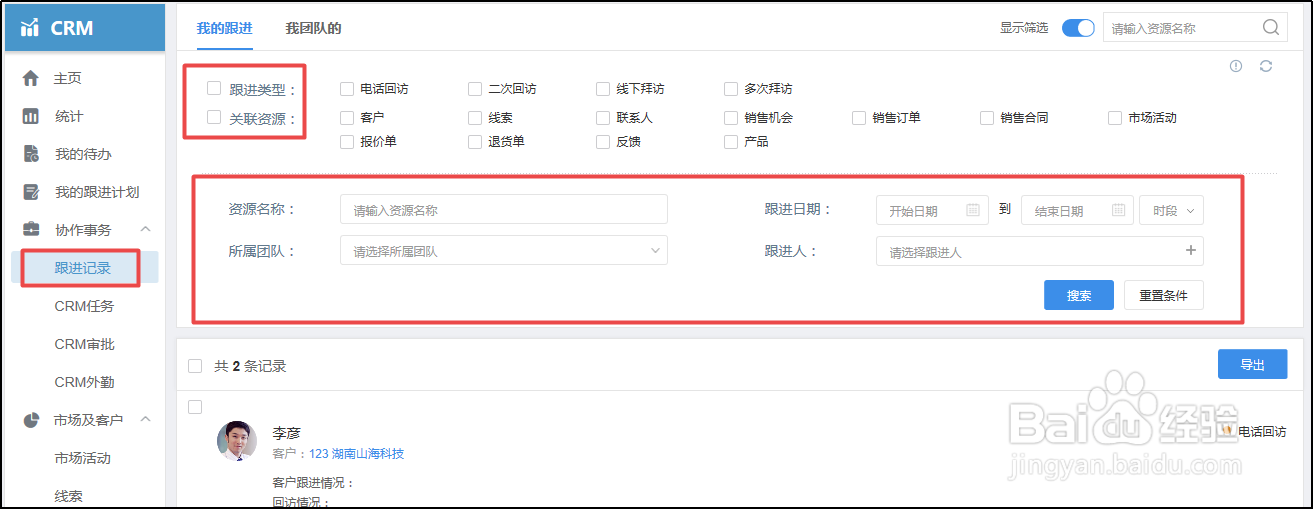Open CRM审批 in the sidebar

point(84,344)
